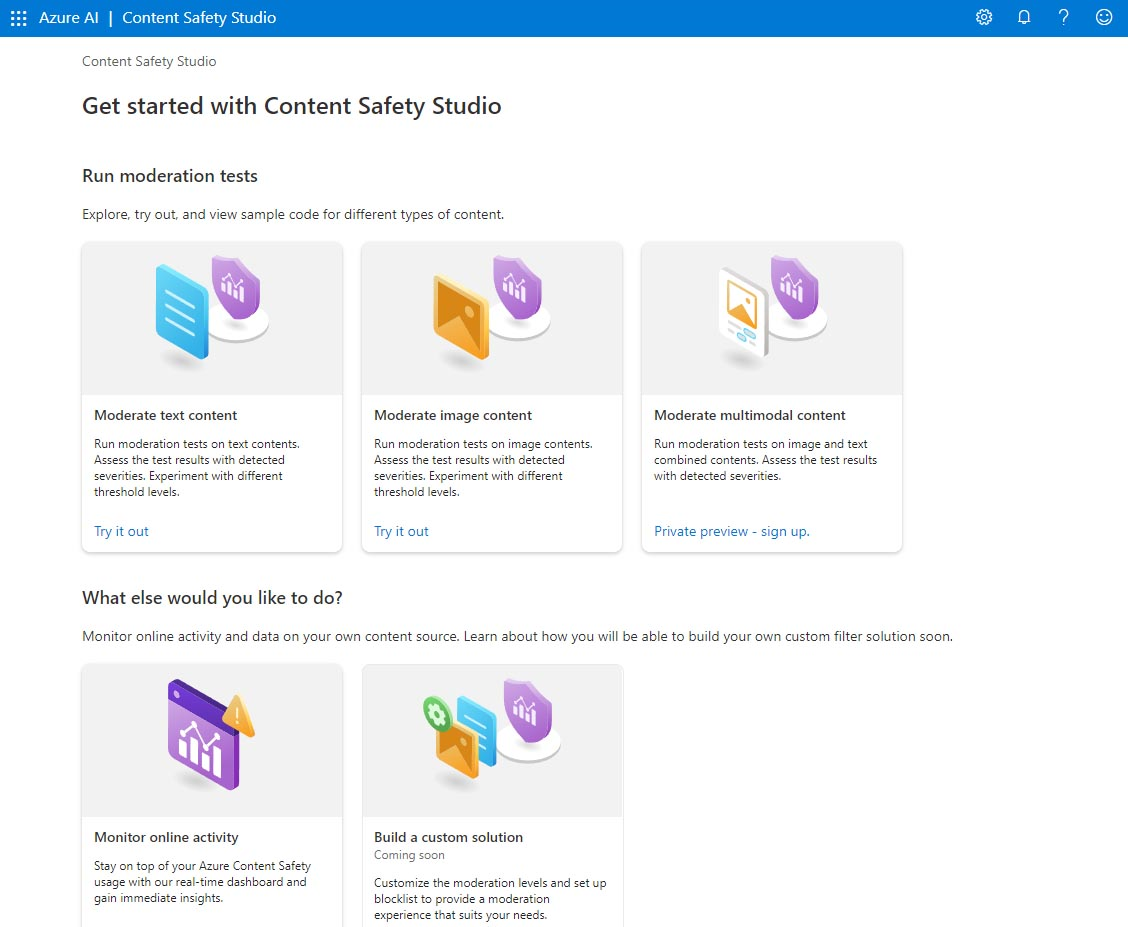Click the What else would you like to do? heading

coord(212,598)
